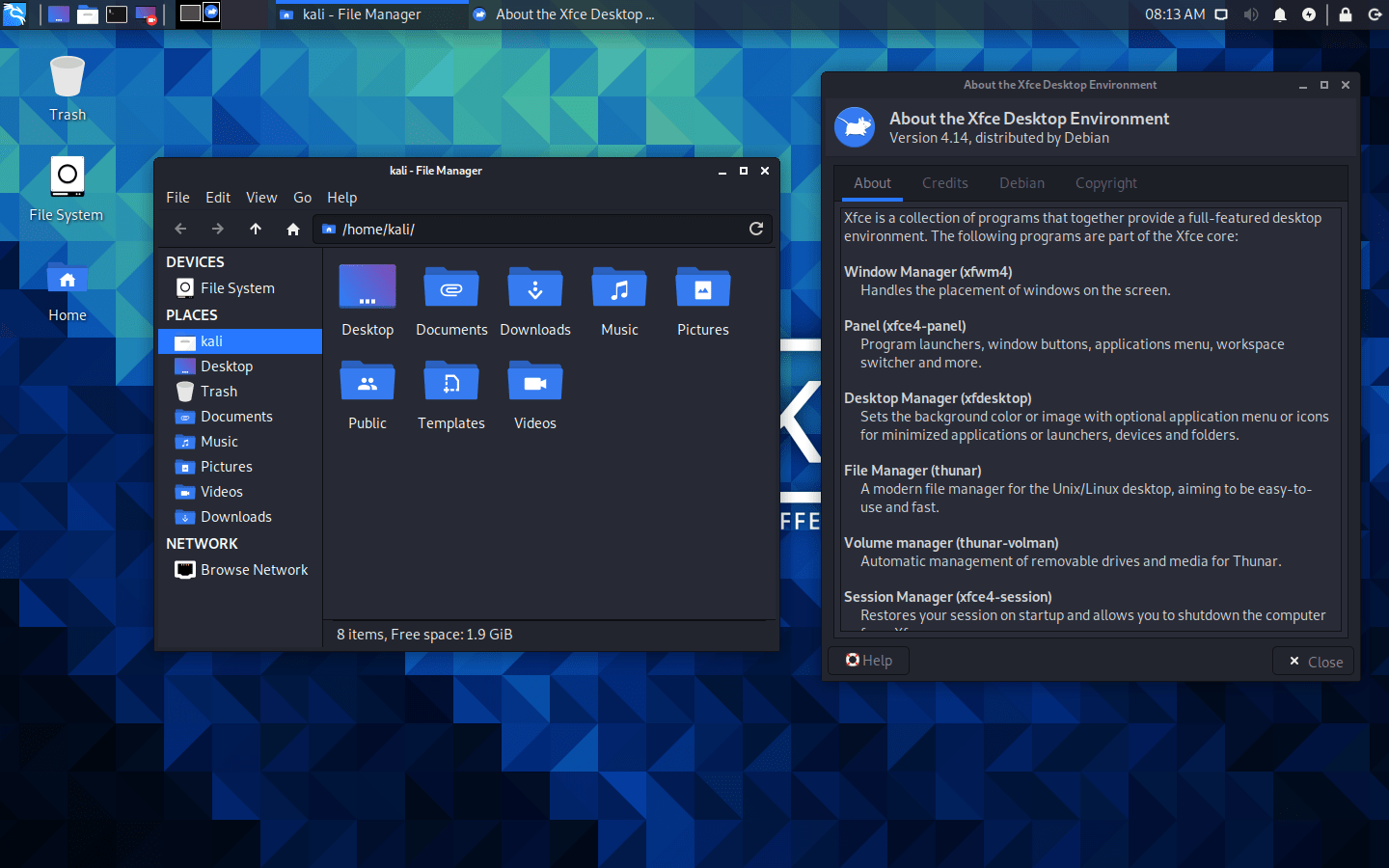The width and height of the screenshot is (1389, 868).
Task: Click Browse Network in sidebar
Action: 240,570
